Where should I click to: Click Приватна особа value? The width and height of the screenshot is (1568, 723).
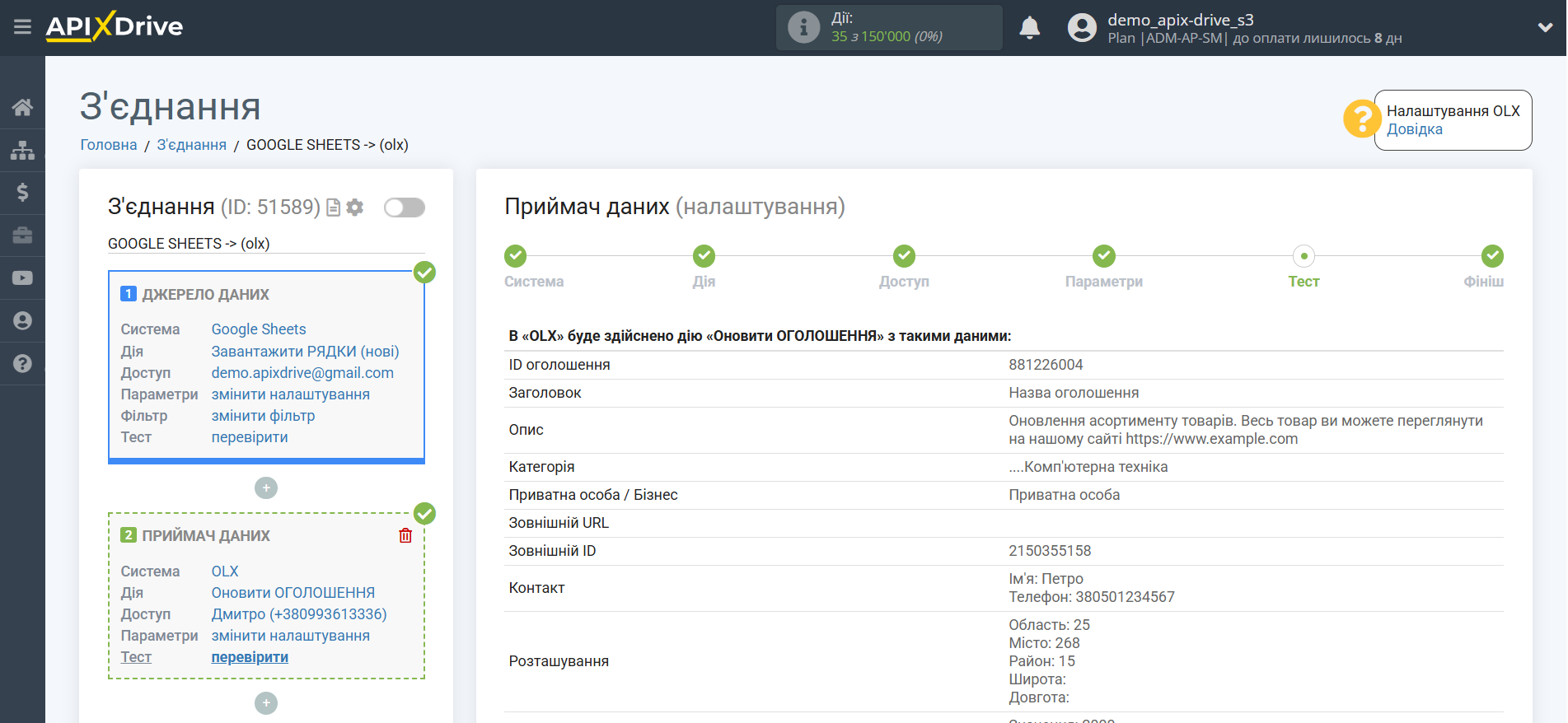tap(1064, 495)
